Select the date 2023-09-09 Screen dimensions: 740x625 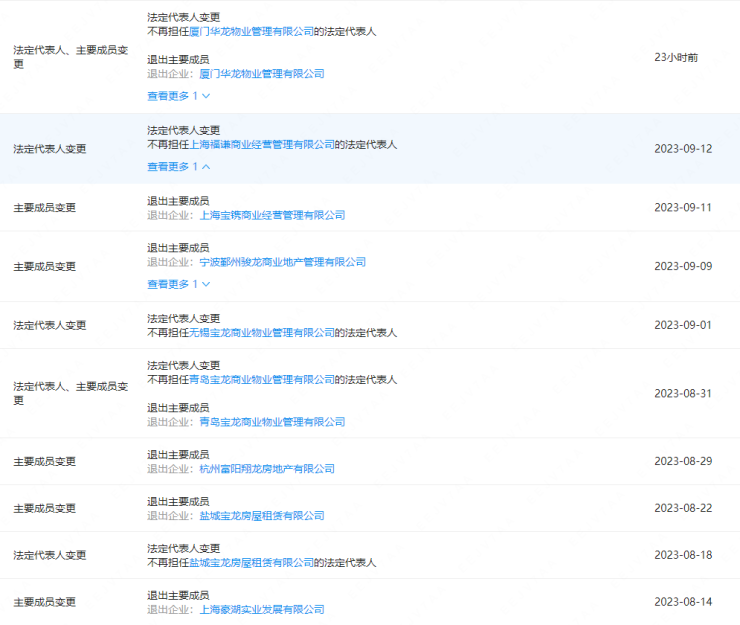pos(683,266)
